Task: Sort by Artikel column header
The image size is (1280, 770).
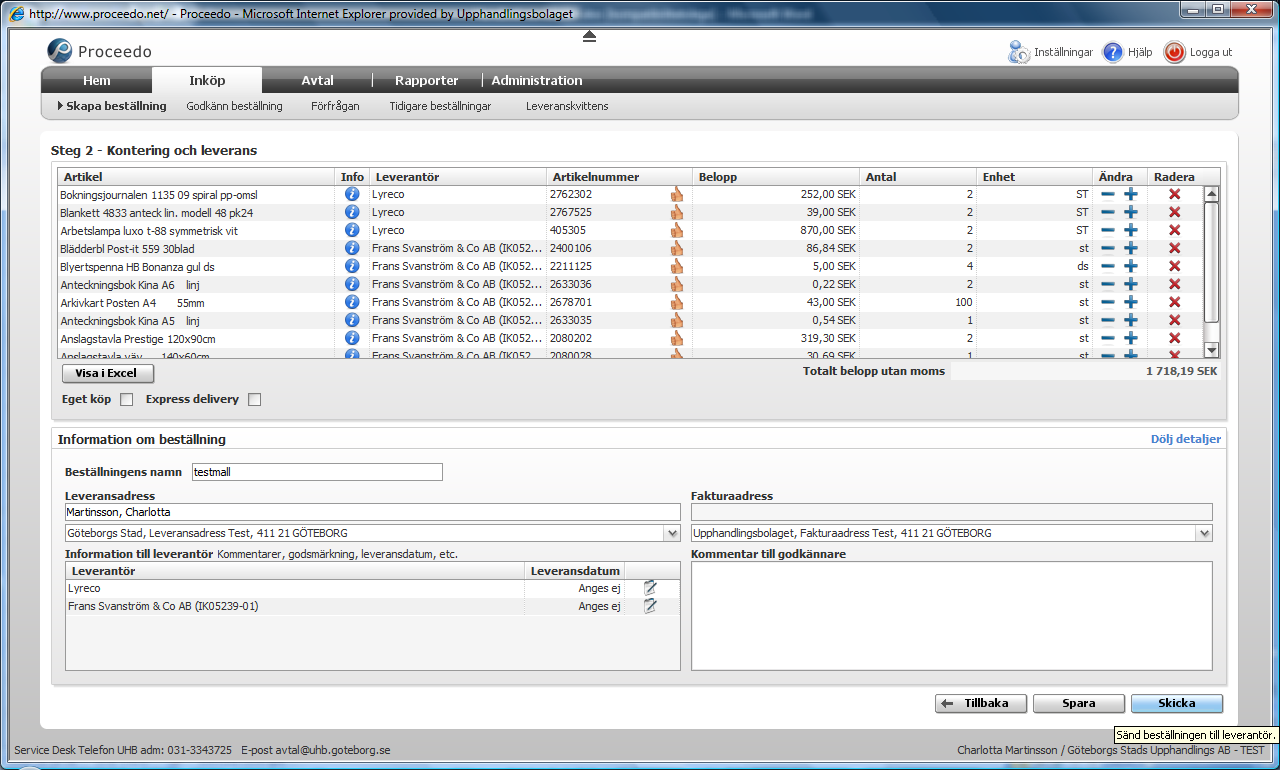Action: point(197,177)
